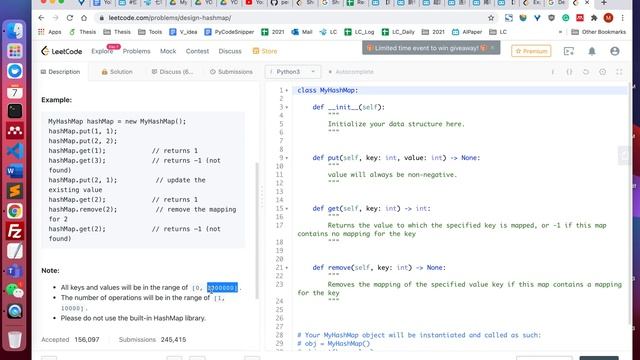
Task: Switch to the Solution tab
Action: [117, 72]
